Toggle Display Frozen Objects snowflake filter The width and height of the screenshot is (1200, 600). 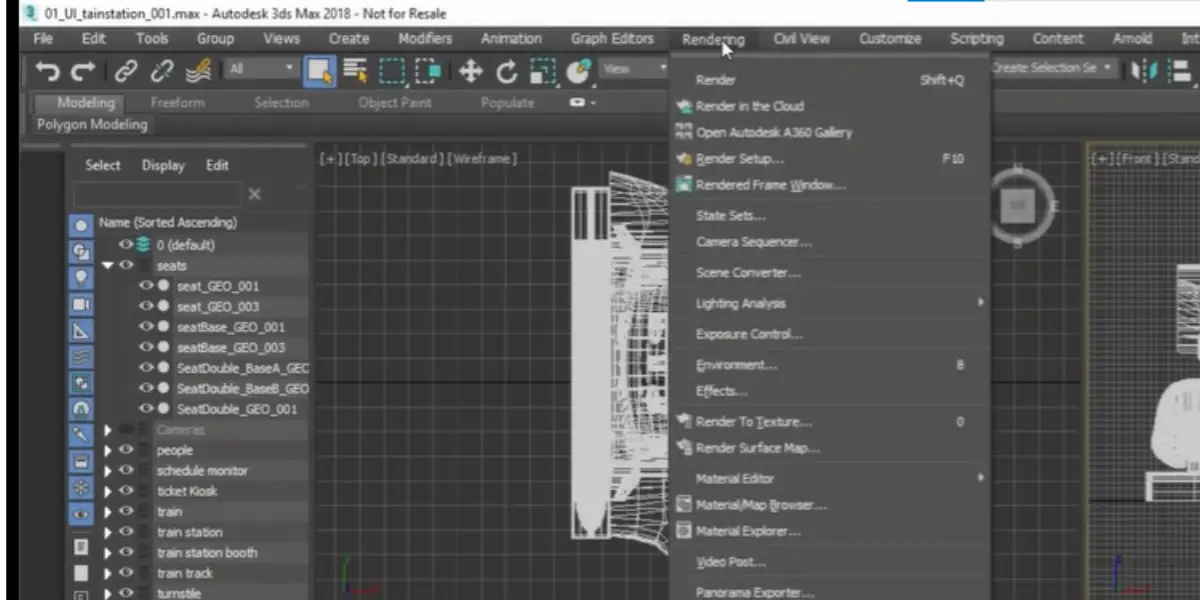(81, 488)
